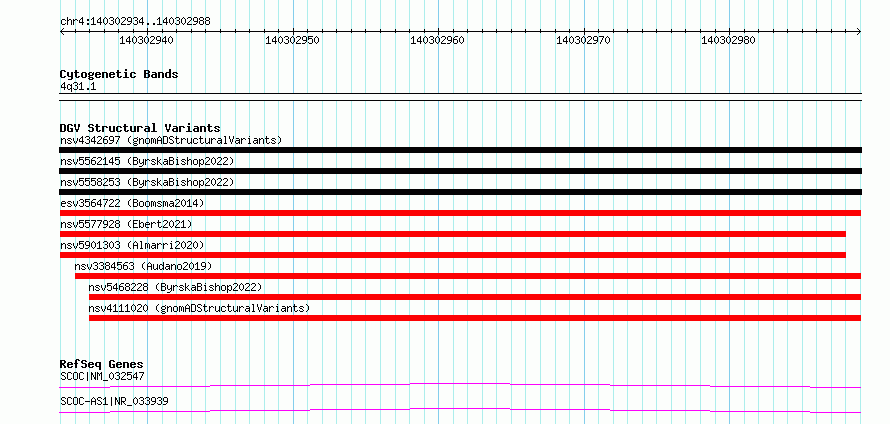Click the red bar under nsv5901303
This screenshot has height=424, width=890.
[x=453, y=255]
